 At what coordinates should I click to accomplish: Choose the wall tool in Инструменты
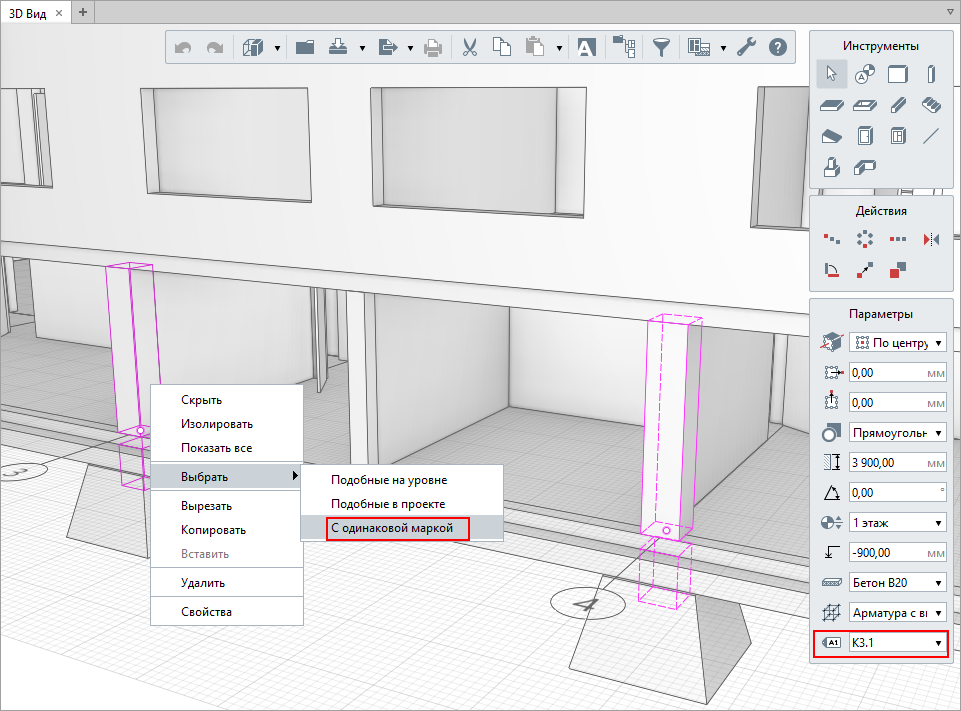click(x=898, y=73)
